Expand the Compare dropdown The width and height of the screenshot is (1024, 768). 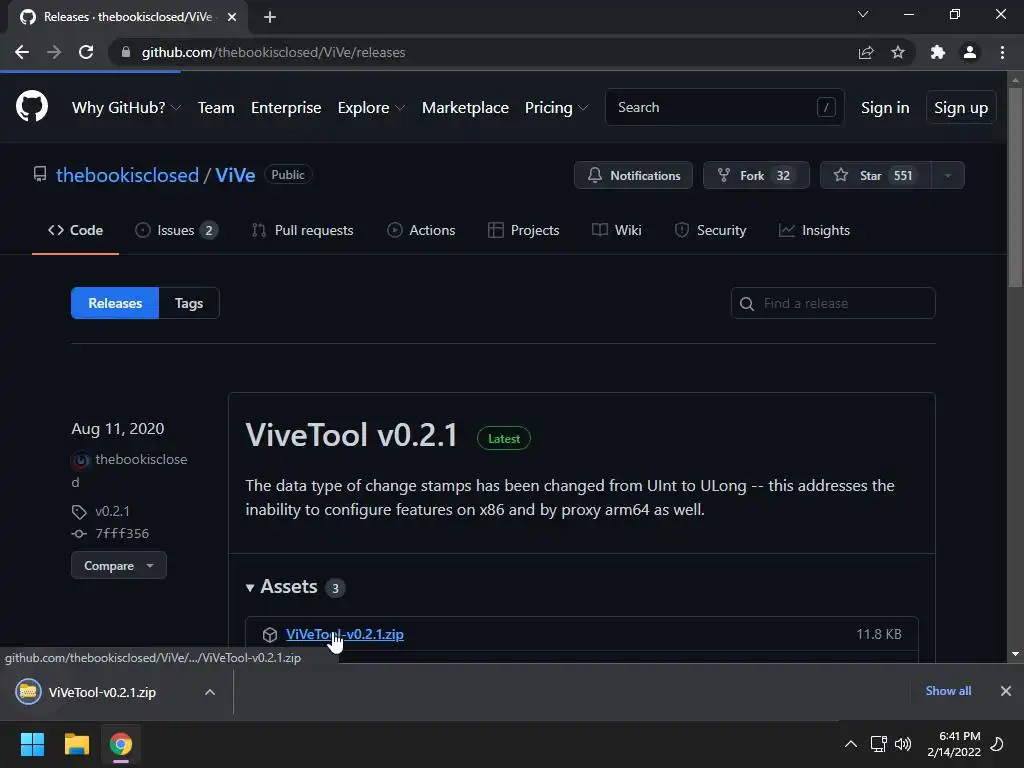119,566
